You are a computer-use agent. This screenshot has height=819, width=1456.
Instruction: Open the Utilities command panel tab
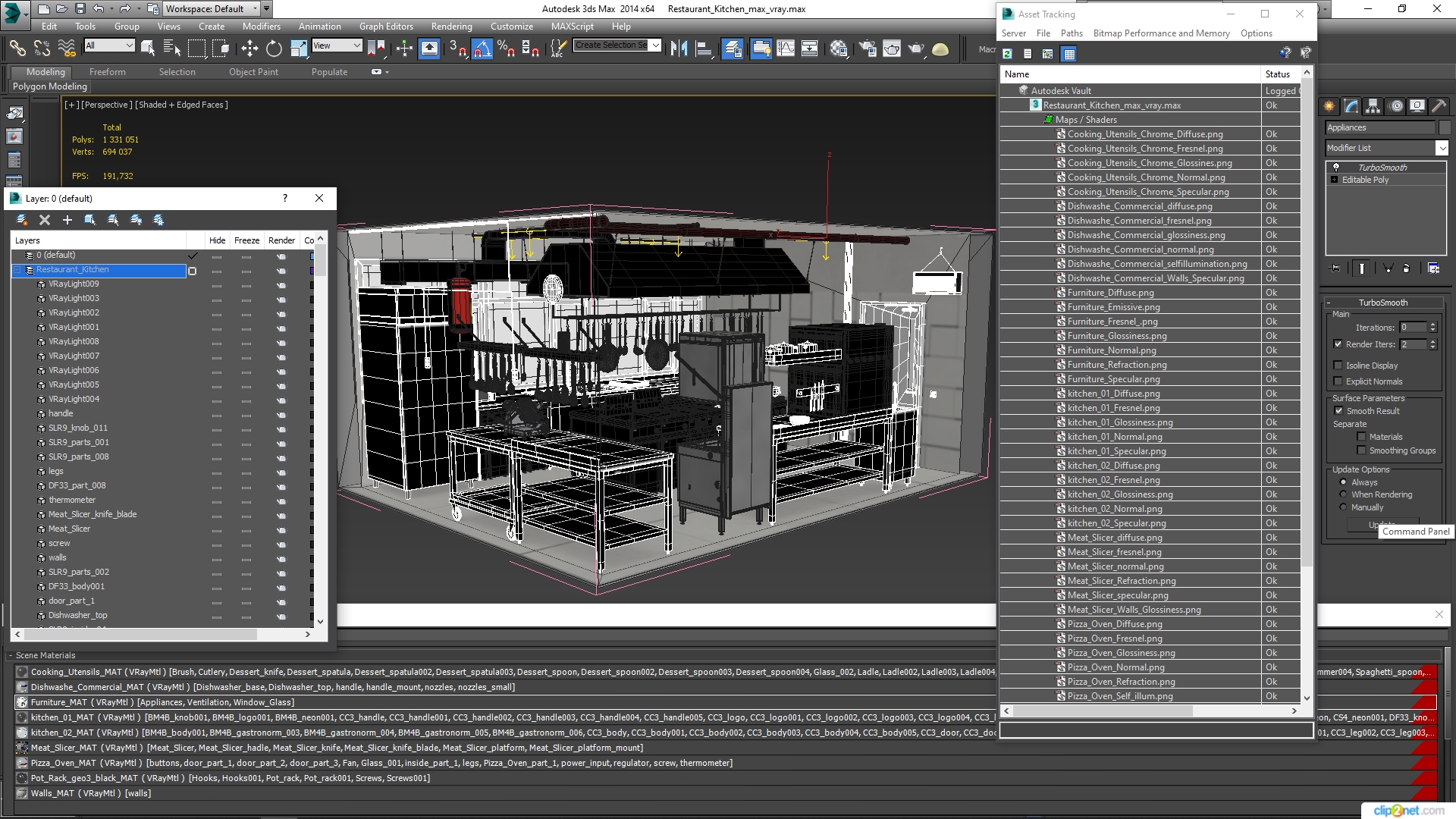1439,106
